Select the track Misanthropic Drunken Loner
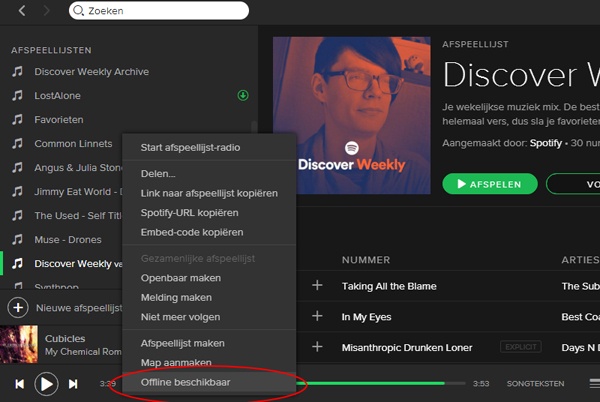Viewport: 600px width, 402px height. pos(407,348)
